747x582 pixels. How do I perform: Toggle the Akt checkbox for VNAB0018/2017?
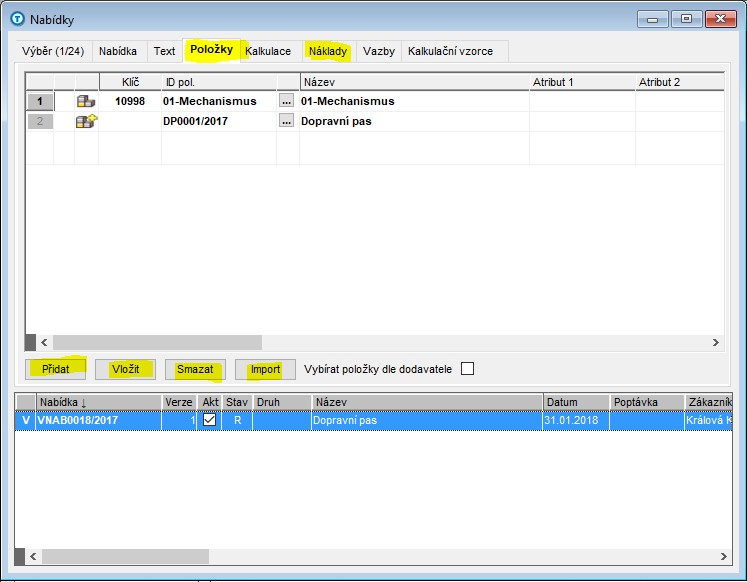pos(209,421)
